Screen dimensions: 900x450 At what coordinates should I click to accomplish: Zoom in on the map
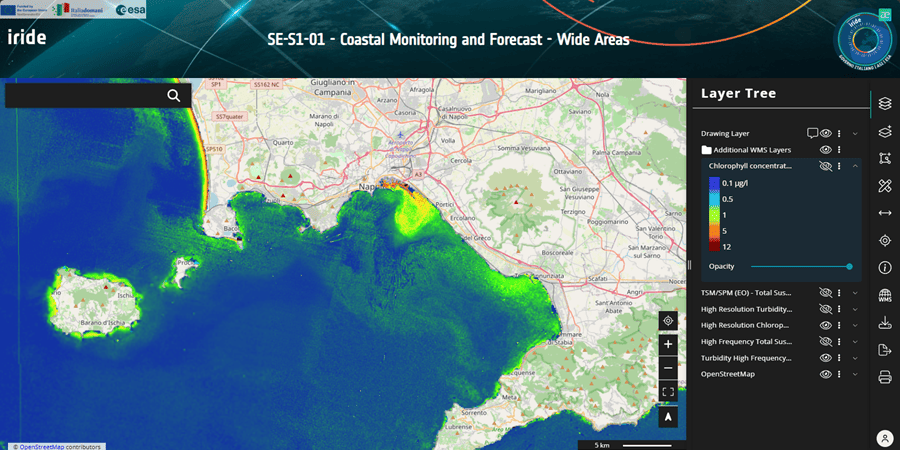(668, 344)
